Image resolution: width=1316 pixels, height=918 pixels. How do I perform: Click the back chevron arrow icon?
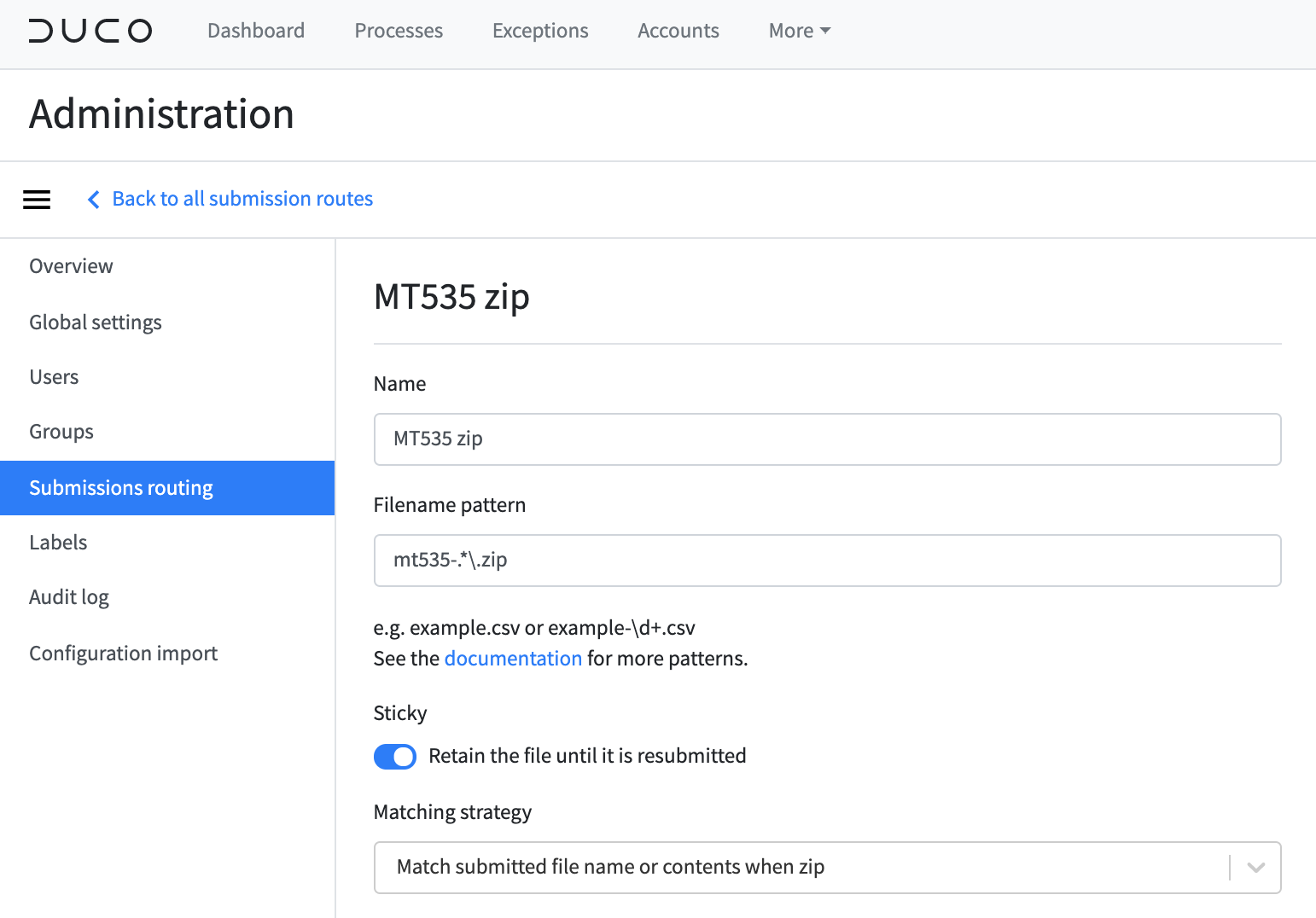pos(94,200)
